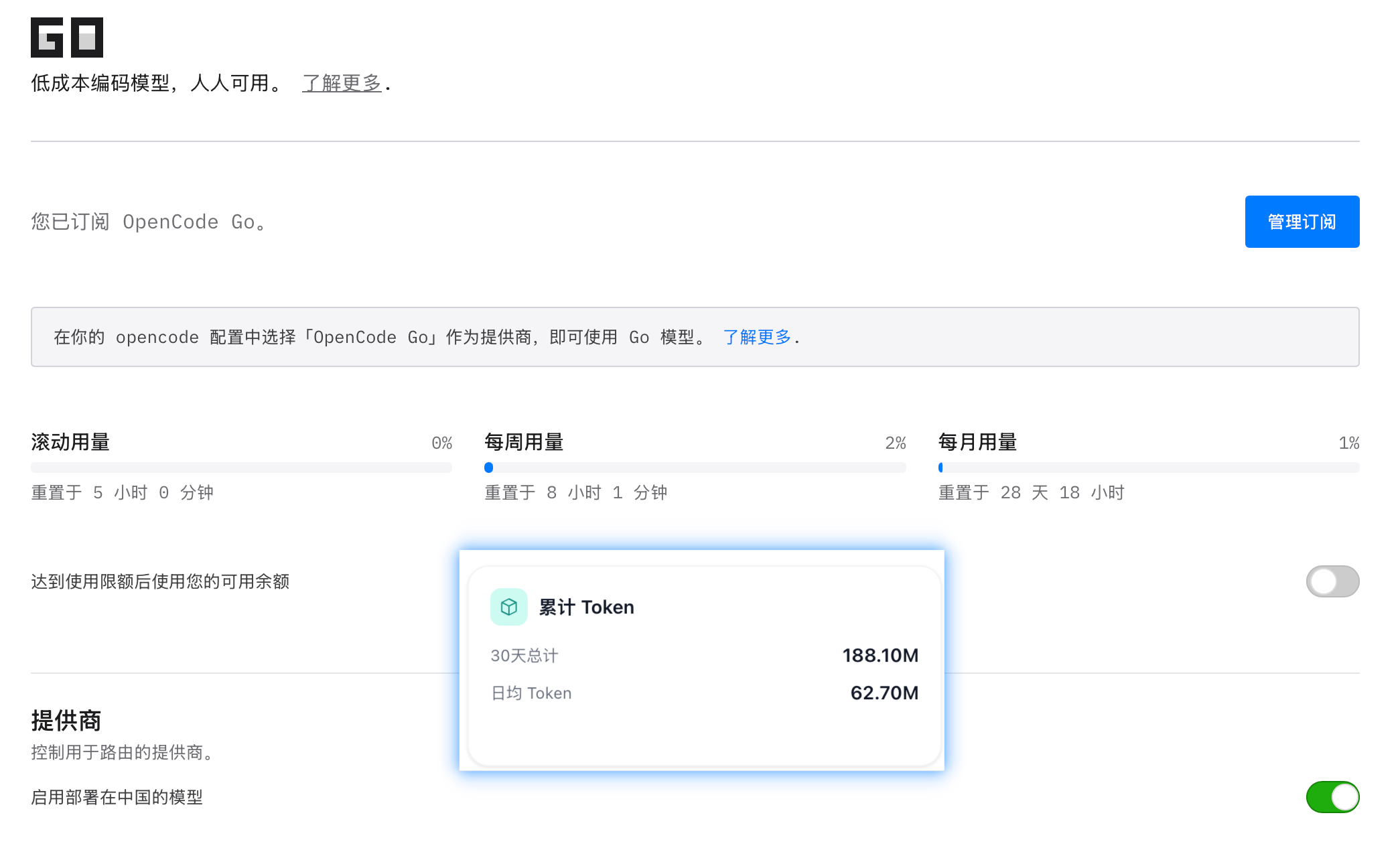Click the 30天总计 label
Screen dimensions: 1400x856
click(524, 656)
